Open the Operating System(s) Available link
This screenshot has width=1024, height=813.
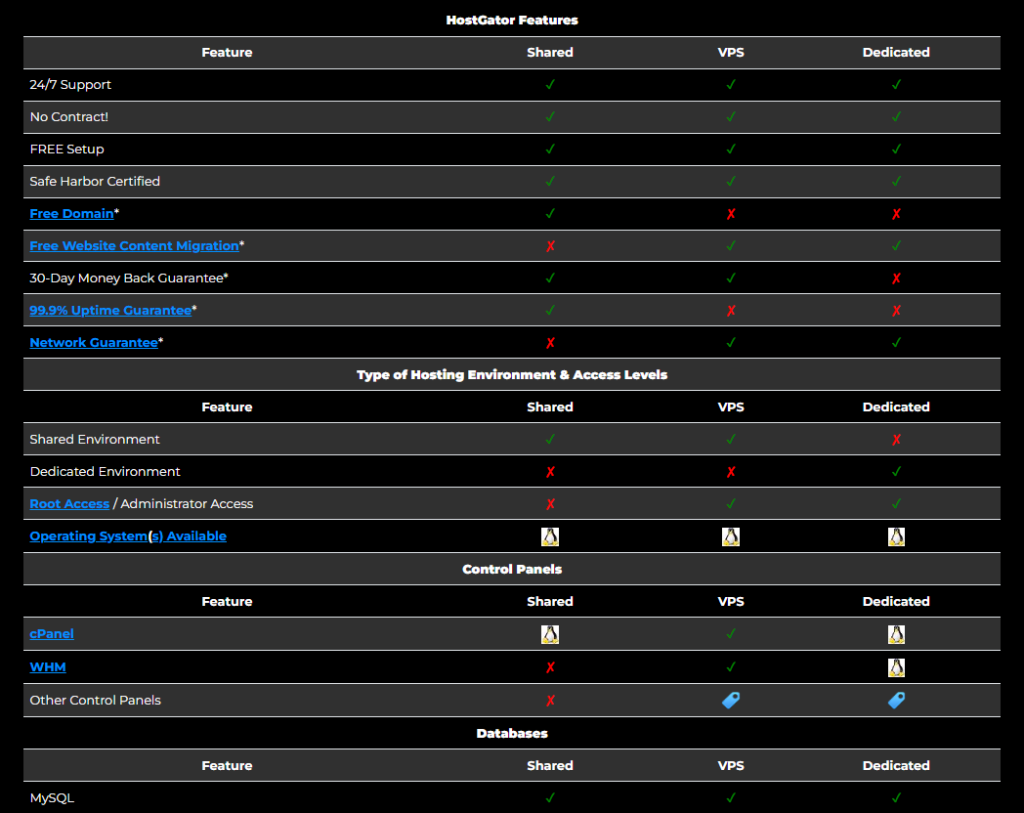128,536
